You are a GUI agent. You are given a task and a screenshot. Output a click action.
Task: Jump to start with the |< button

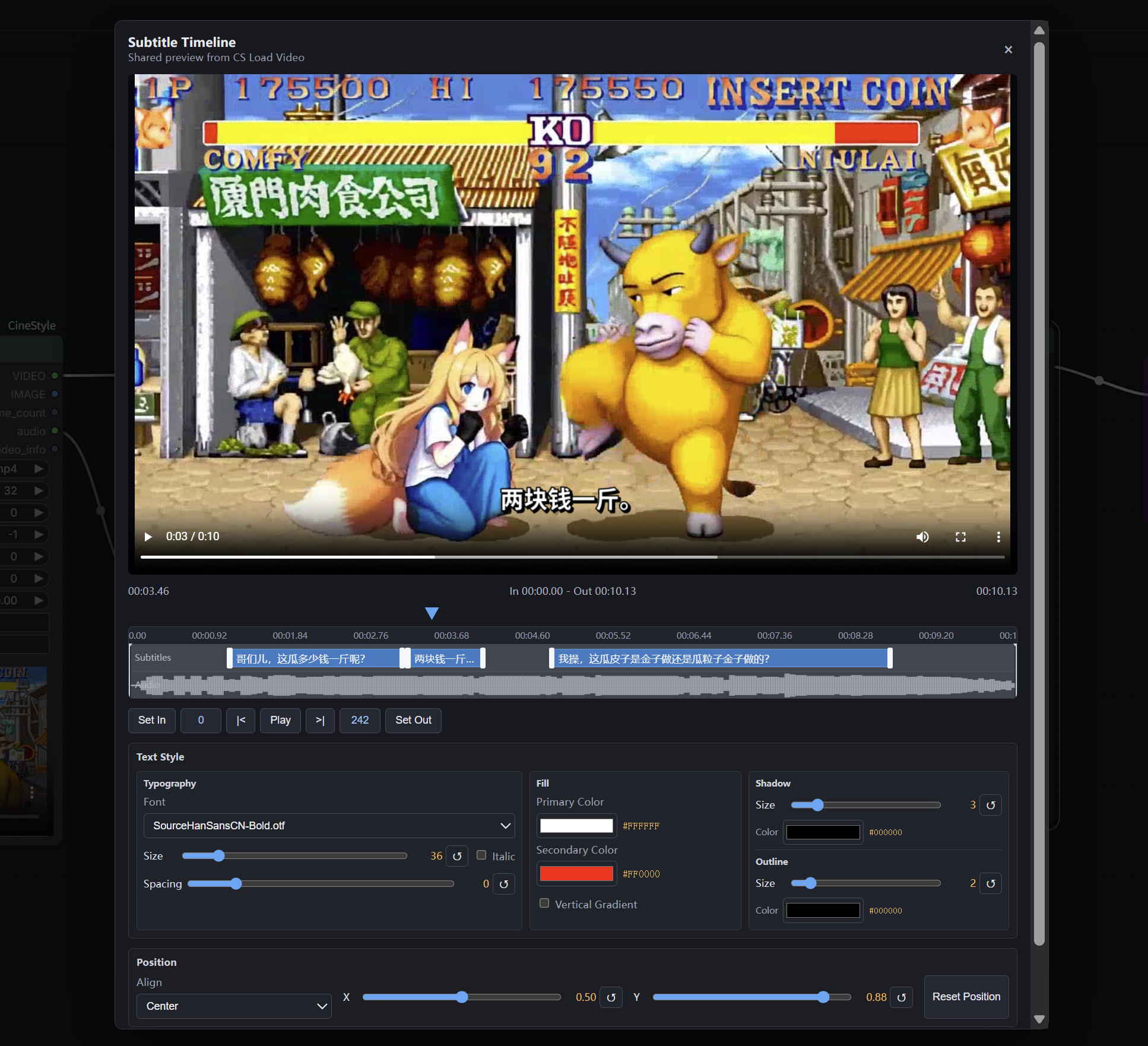[240, 720]
